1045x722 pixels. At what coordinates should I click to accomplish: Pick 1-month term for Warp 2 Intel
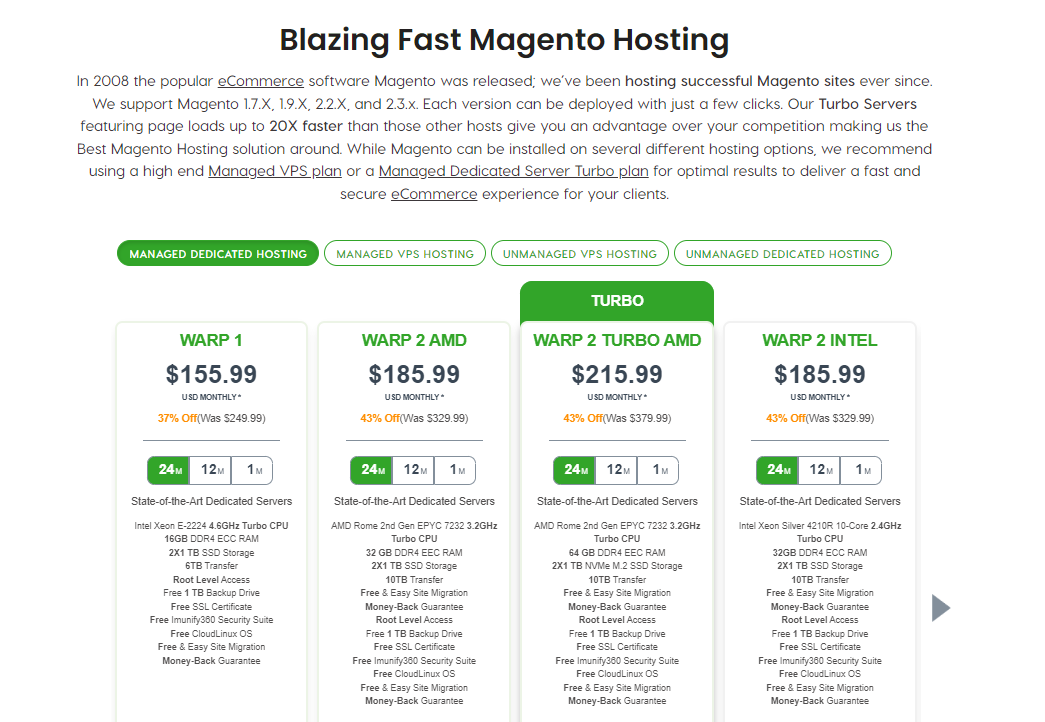click(861, 470)
